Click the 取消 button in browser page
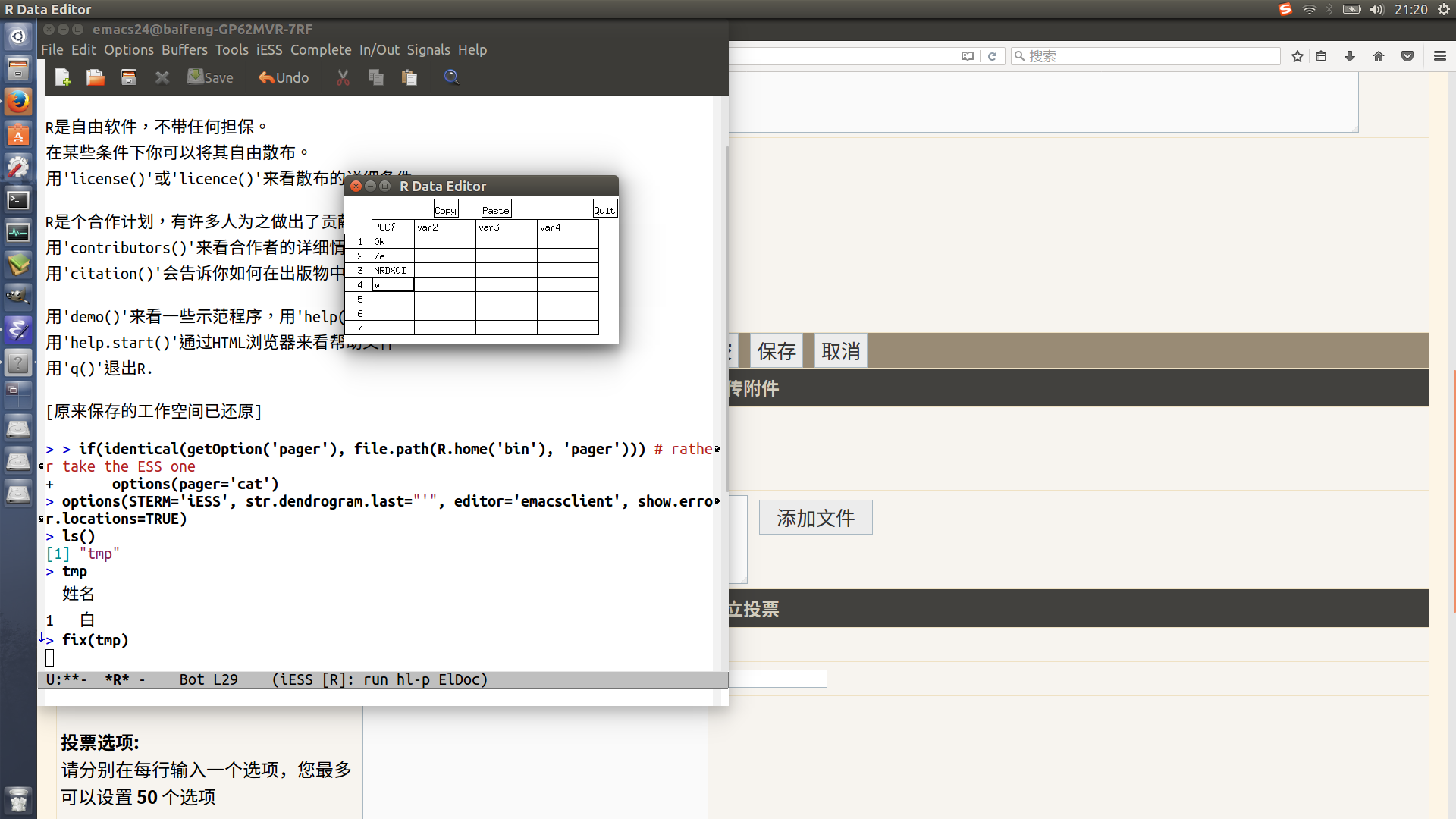 841,351
